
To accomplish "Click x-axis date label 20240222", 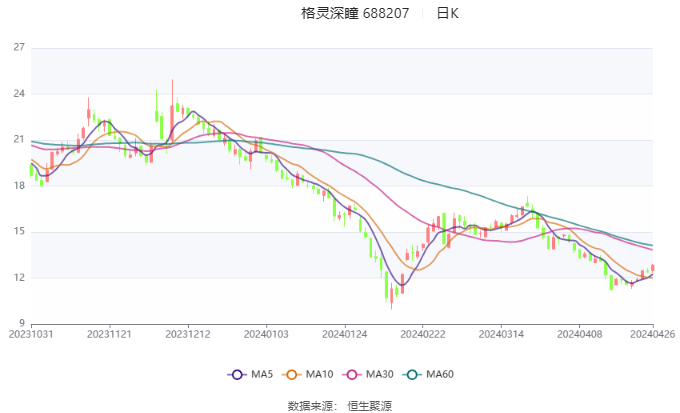I will 423,334.
